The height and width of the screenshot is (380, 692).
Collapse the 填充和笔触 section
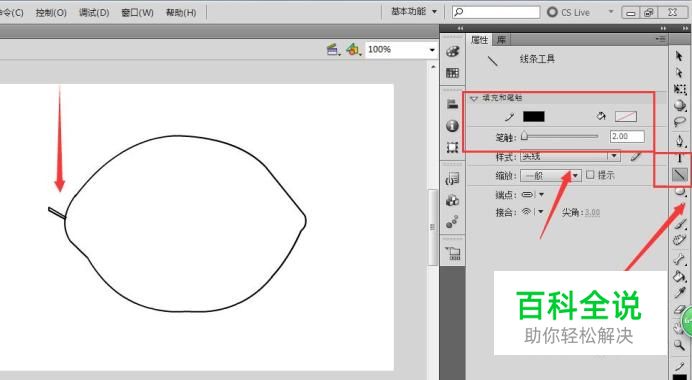click(474, 98)
